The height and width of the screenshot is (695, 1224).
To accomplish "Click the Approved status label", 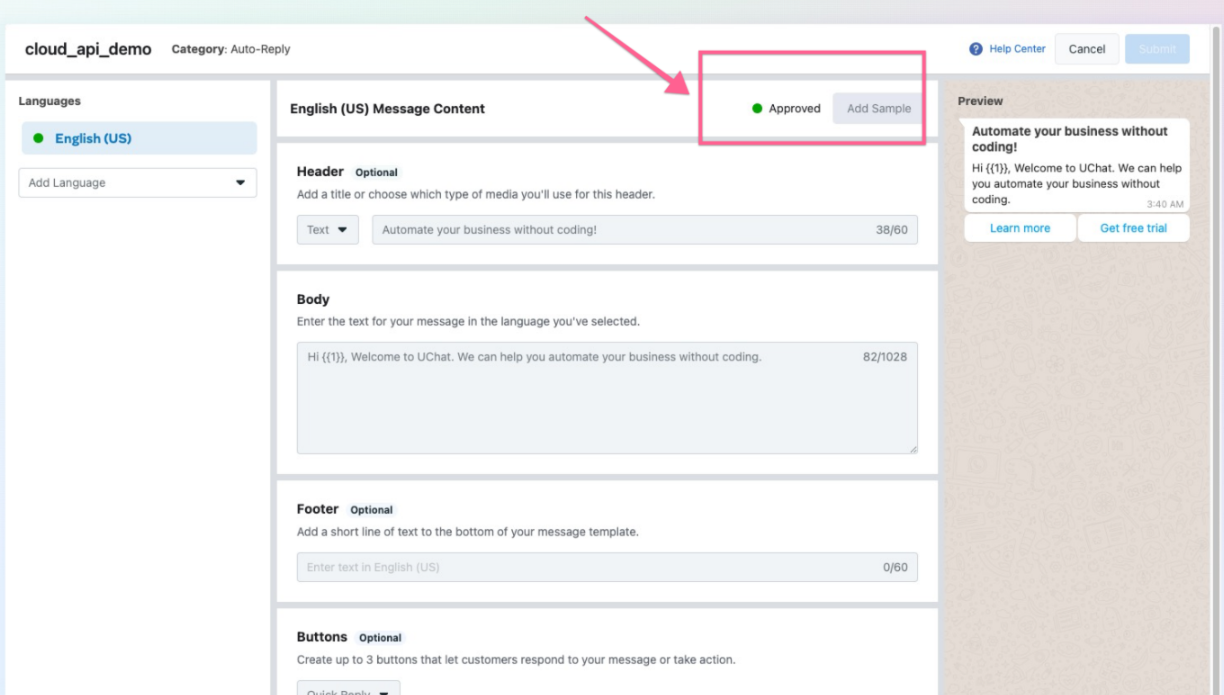I will pyautogui.click(x=794, y=108).
